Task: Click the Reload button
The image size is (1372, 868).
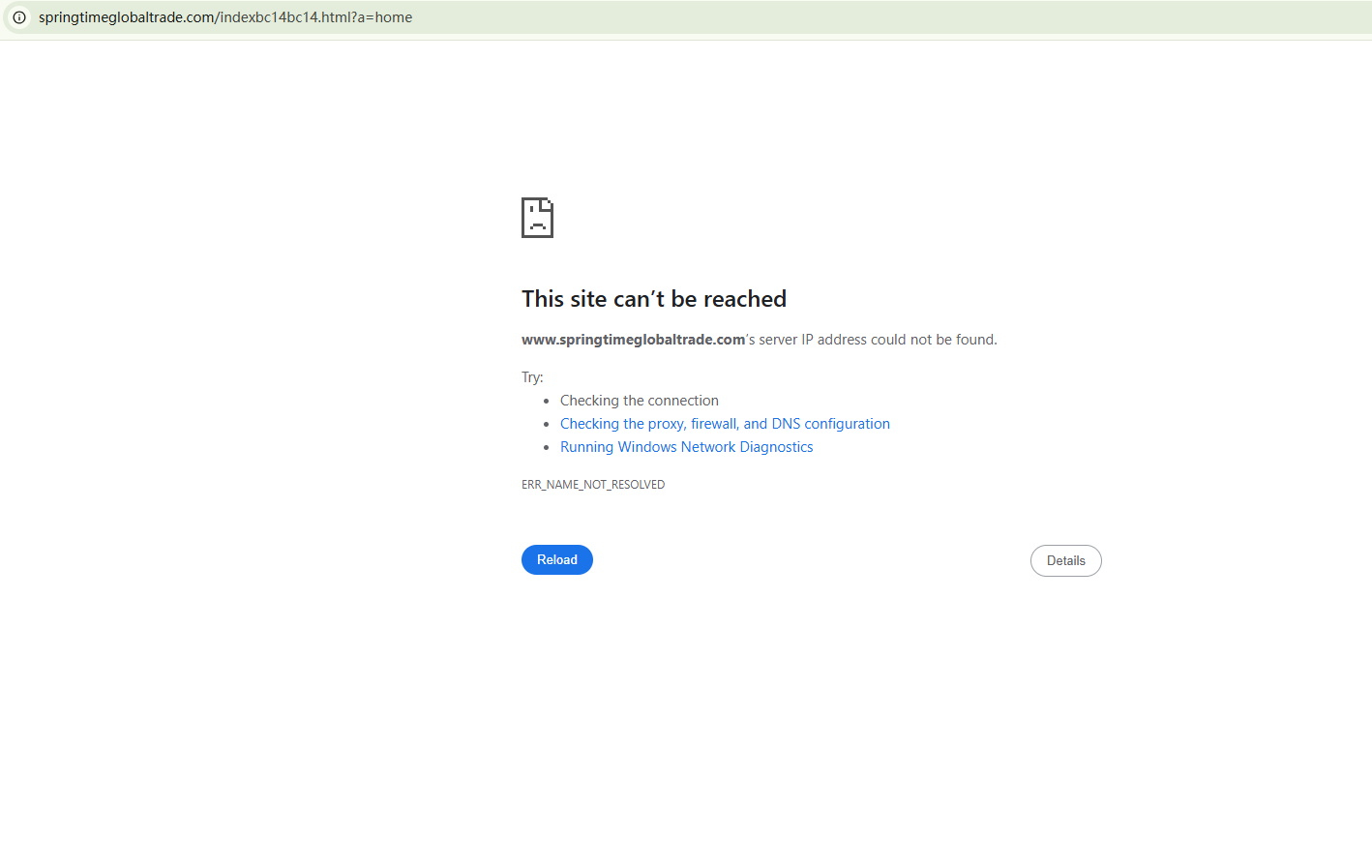Action: click(557, 560)
